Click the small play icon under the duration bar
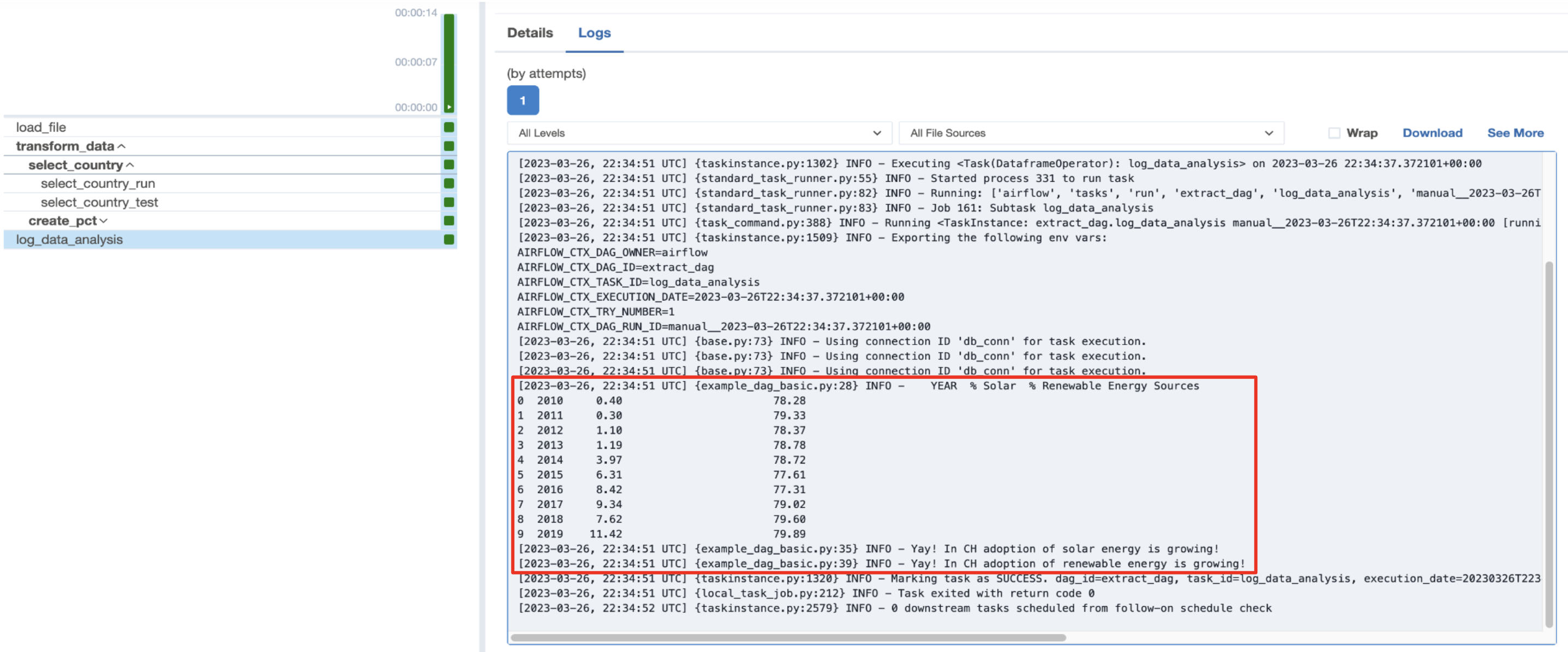Screen dimensions: 1568x652 pyautogui.click(x=449, y=107)
